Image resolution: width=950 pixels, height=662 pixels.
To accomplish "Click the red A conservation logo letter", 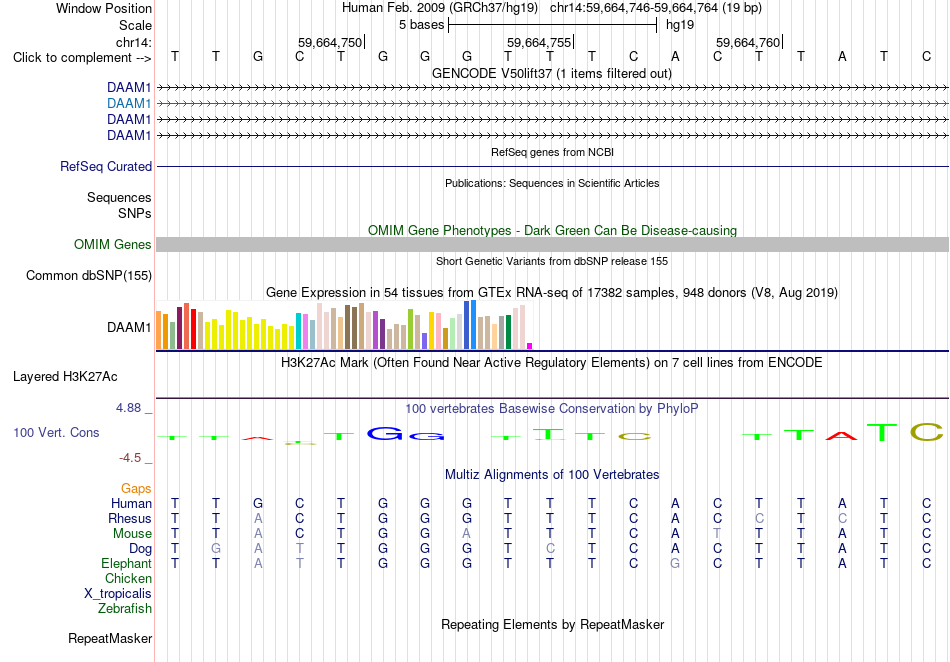I will coord(842,435).
